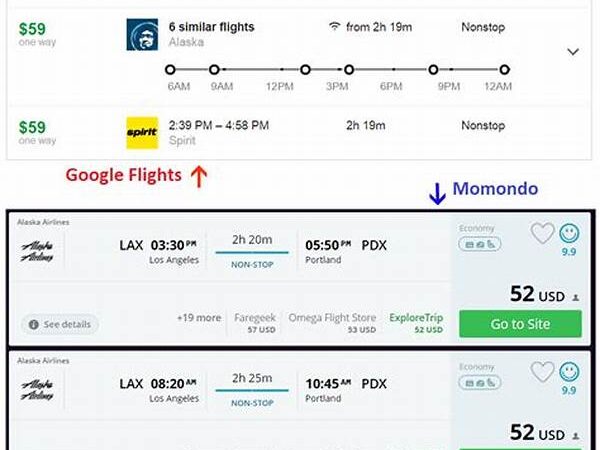
Task: Expand the +19 more booking providers
Action: pos(199,318)
